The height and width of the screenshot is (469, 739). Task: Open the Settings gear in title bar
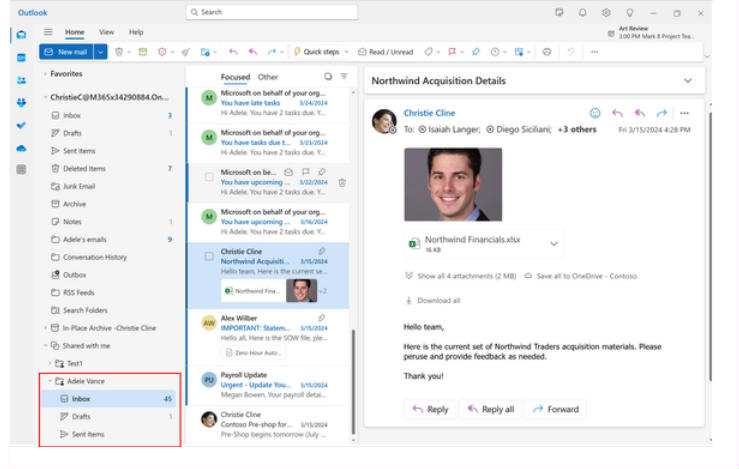pos(606,13)
